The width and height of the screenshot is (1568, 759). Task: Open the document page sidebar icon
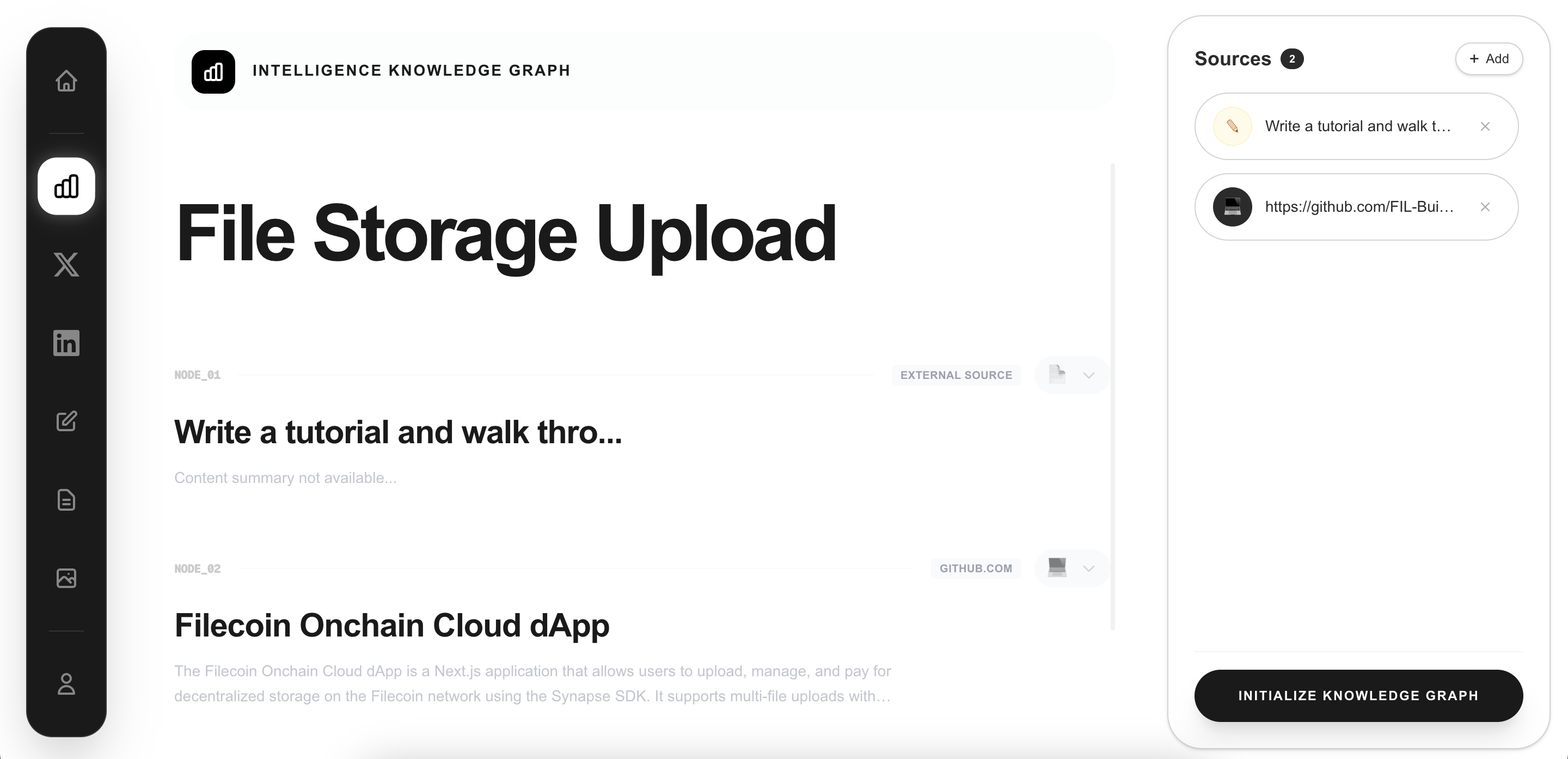(66, 500)
